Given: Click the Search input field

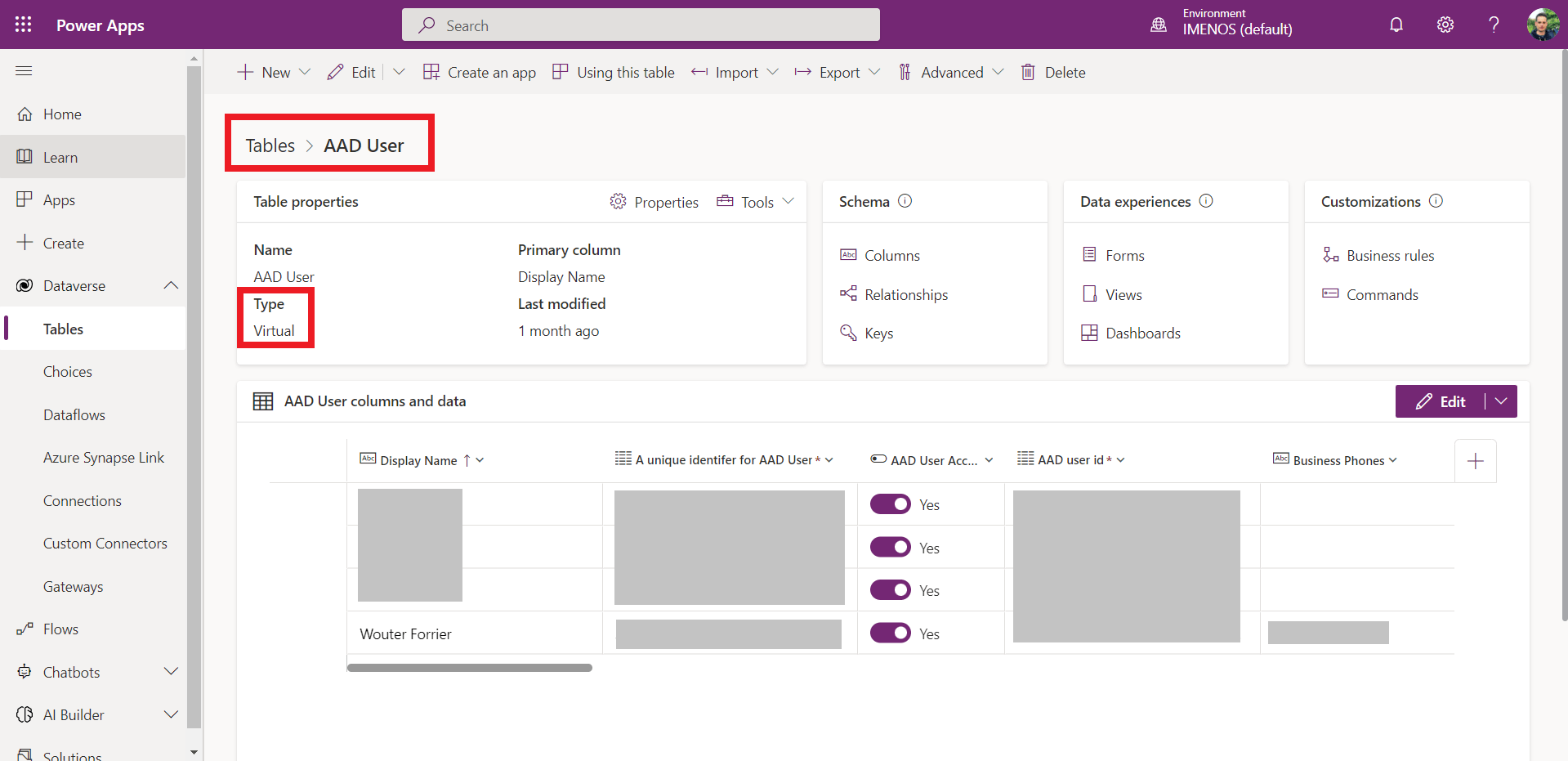Looking at the screenshot, I should point(641,25).
